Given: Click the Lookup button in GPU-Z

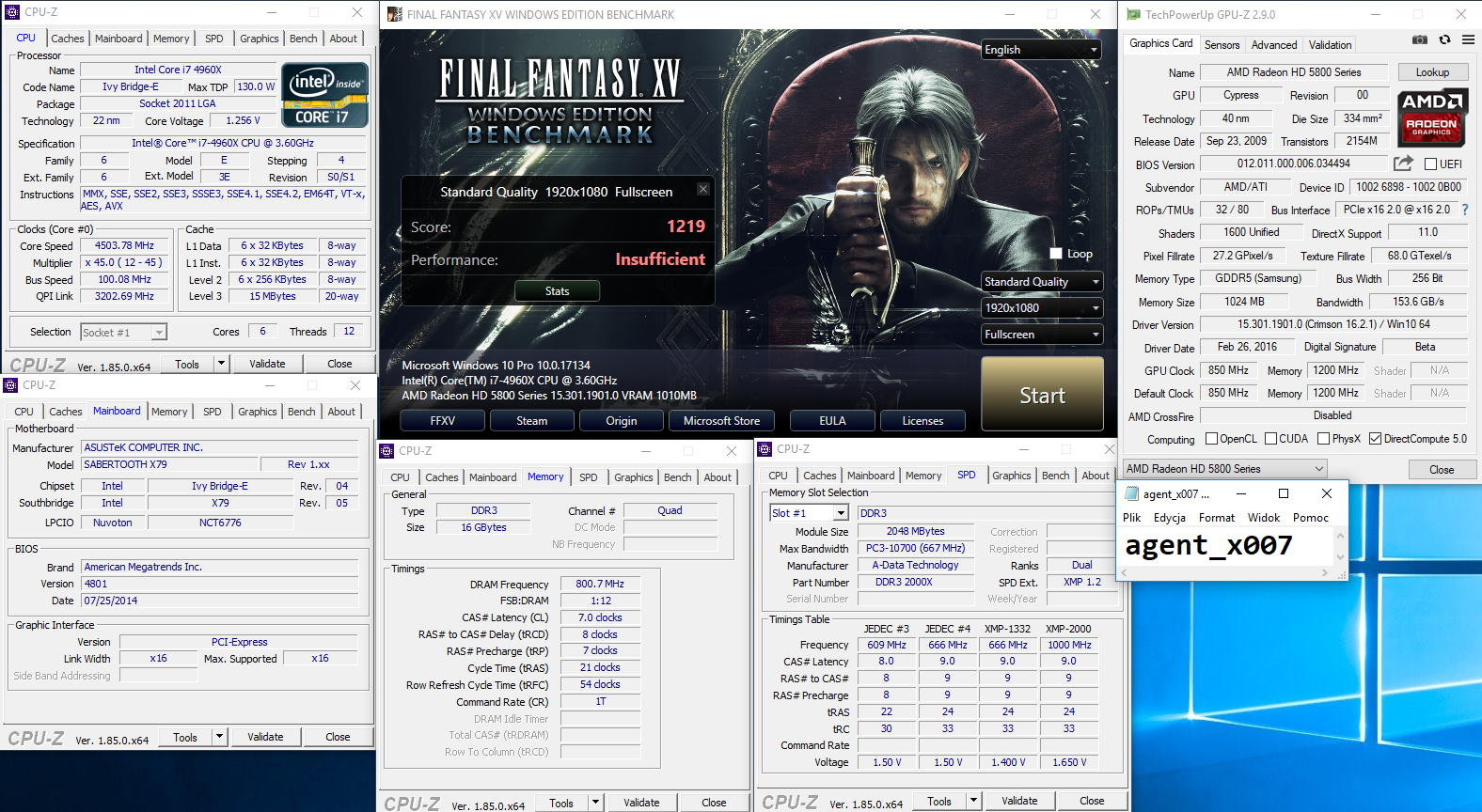Looking at the screenshot, I should (x=1432, y=72).
